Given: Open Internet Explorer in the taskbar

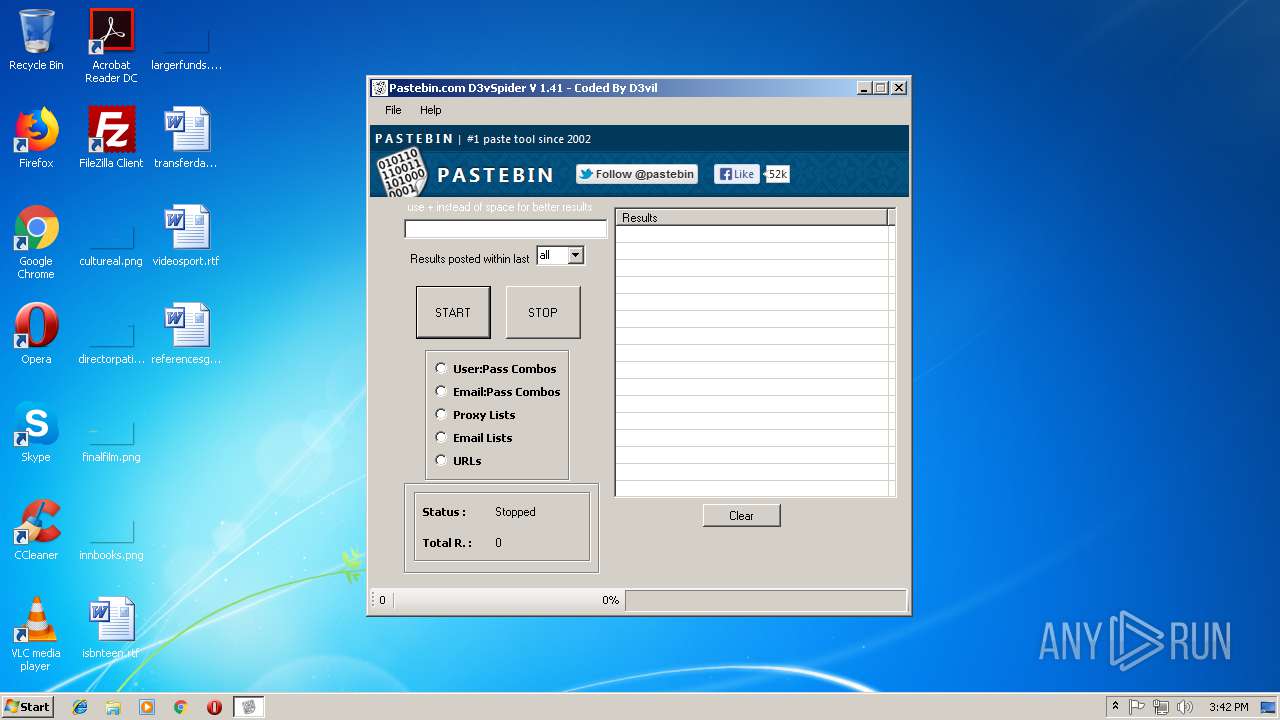Looking at the screenshot, I should [x=80, y=707].
